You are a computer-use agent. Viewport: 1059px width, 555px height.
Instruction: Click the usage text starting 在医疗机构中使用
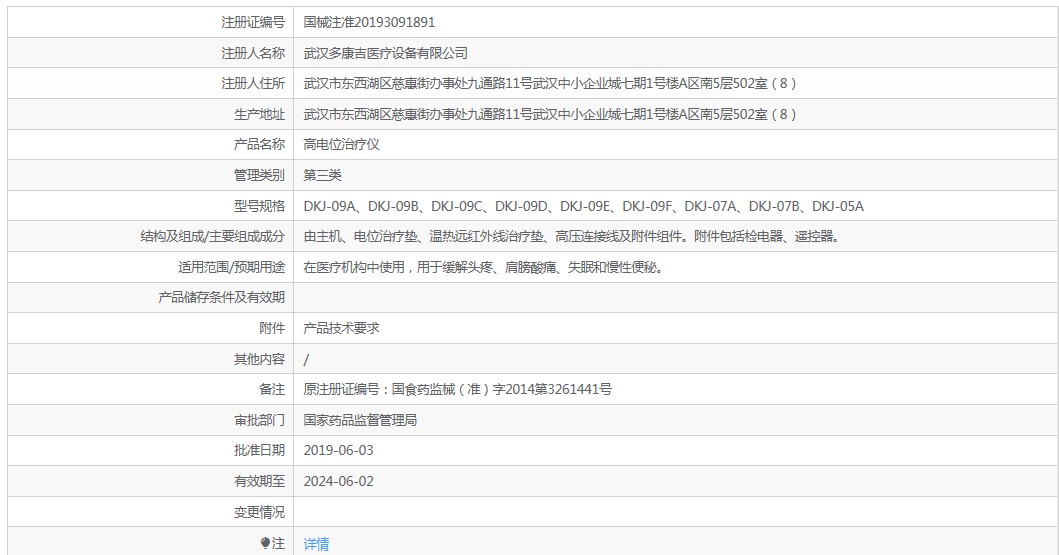[x=483, y=268]
